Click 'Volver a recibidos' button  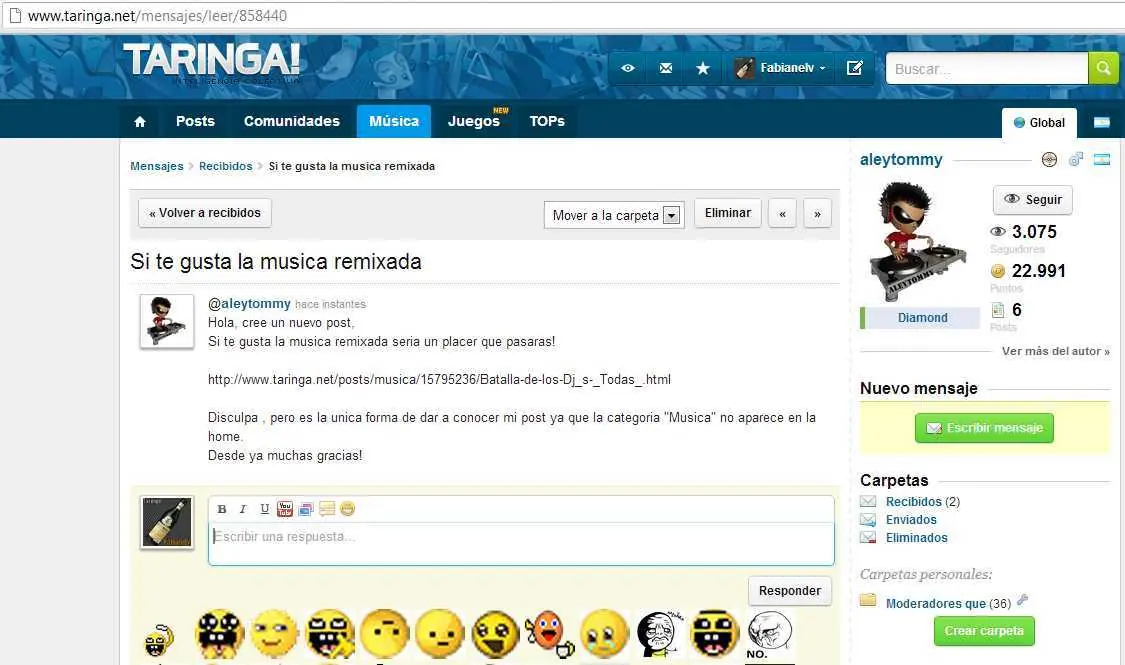click(204, 213)
